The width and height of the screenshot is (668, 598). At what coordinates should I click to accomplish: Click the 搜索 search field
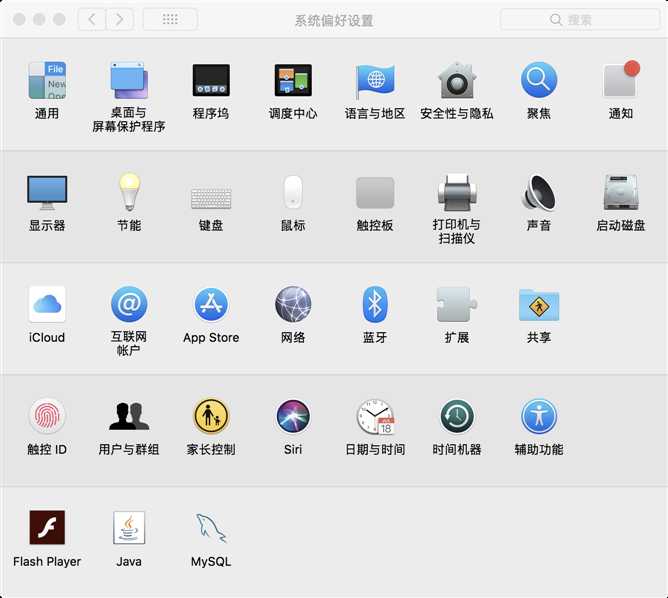pyautogui.click(x=578, y=19)
